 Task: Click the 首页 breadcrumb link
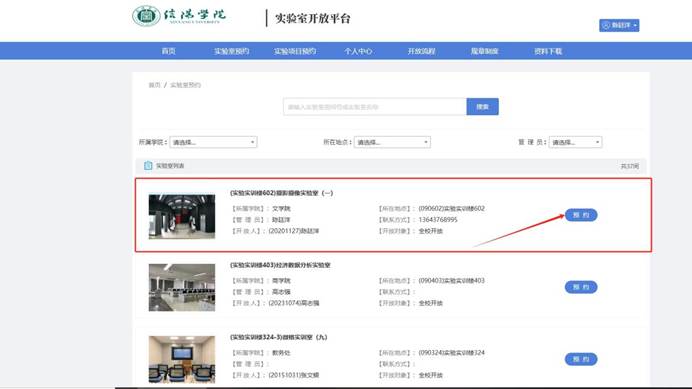154,85
